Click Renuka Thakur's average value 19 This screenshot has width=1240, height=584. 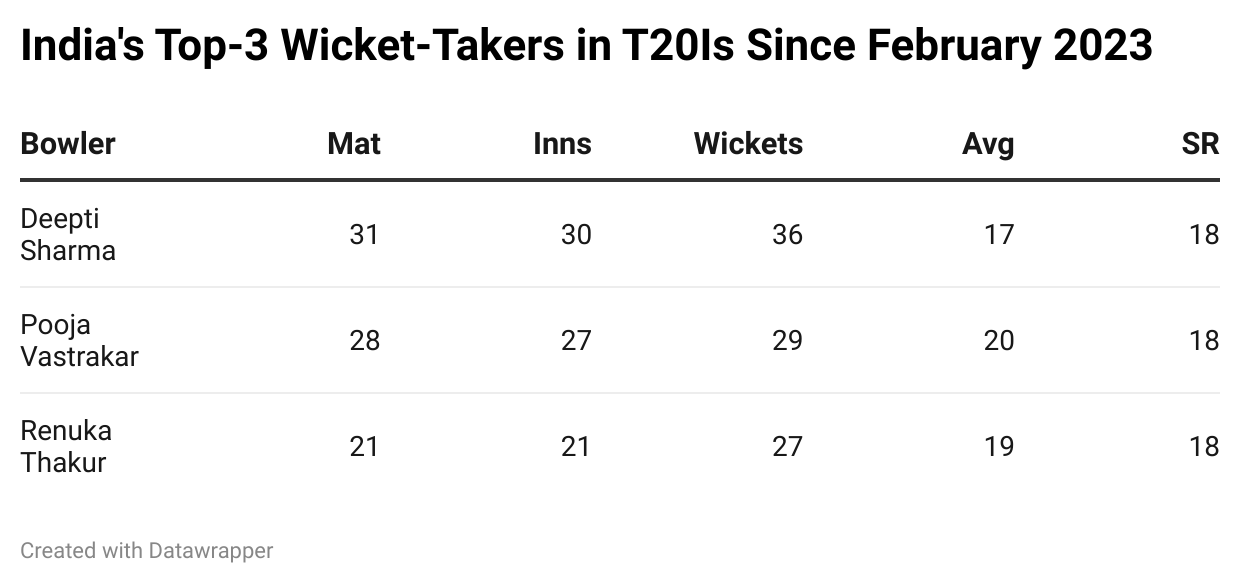pos(998,446)
